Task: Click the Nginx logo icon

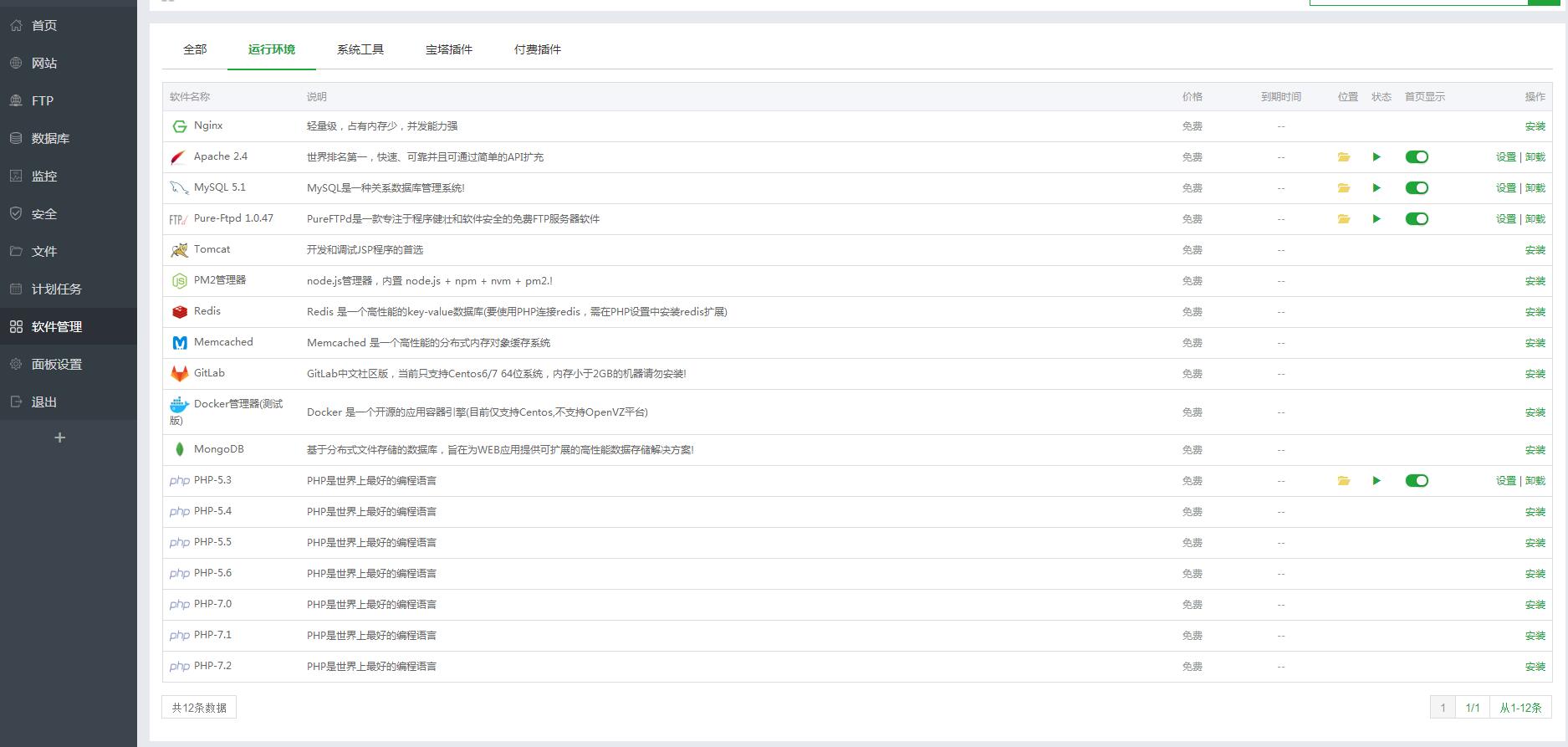Action: [179, 126]
